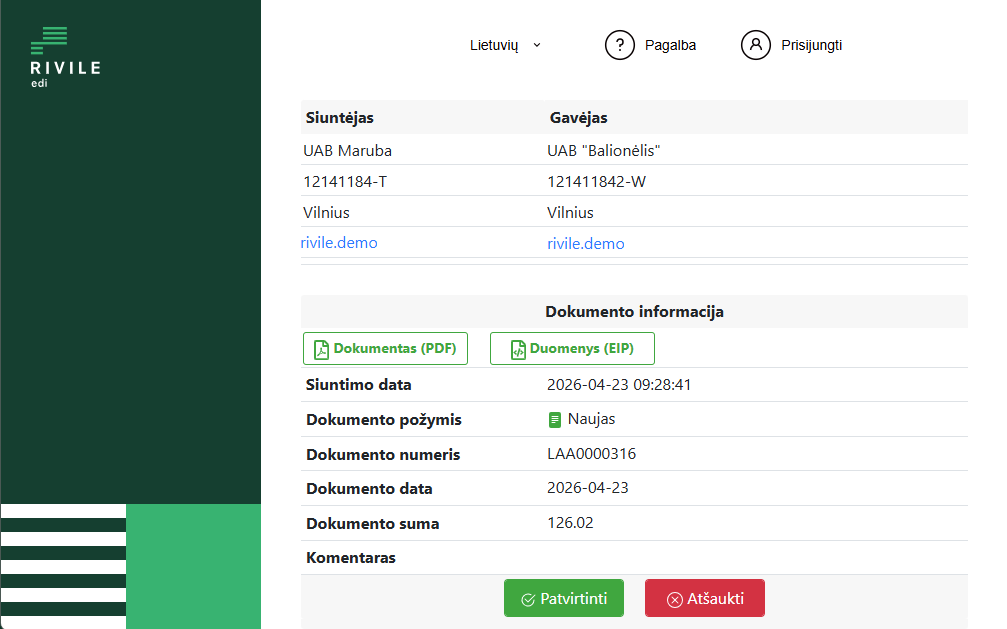1007x629 pixels.
Task: Click the Dokumento numeris label
Action: point(383,454)
